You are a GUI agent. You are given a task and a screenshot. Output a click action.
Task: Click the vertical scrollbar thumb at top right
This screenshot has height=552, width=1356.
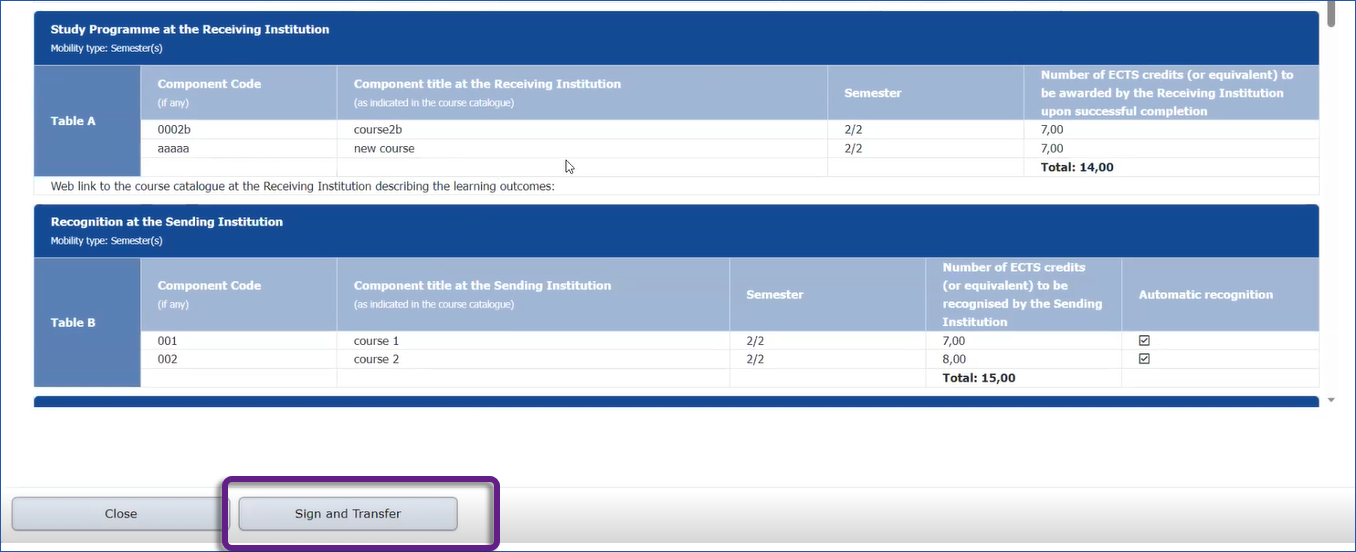1330,14
